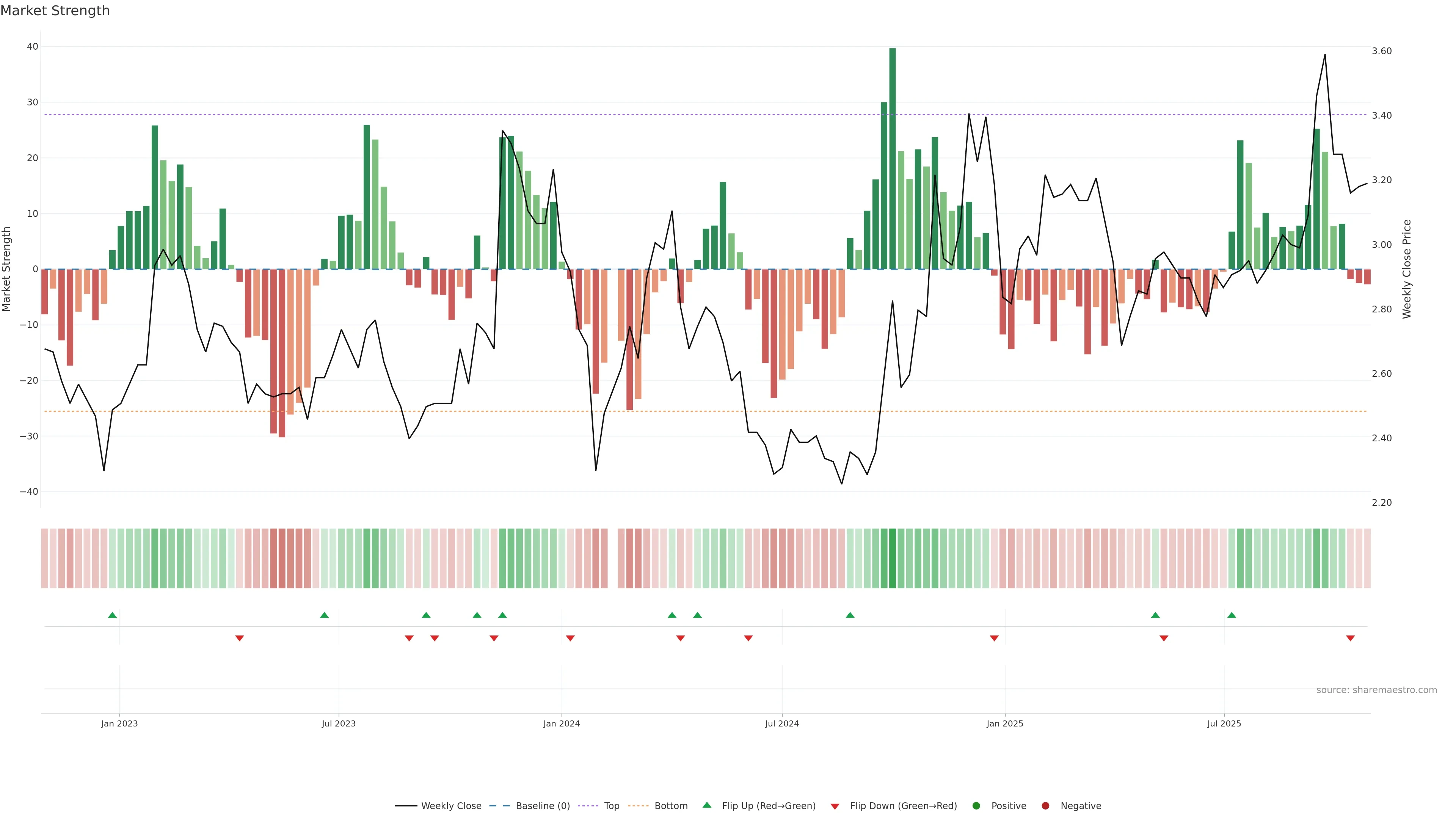
Task: Click red flip-down marker just before Jan 2025
Action: (994, 638)
